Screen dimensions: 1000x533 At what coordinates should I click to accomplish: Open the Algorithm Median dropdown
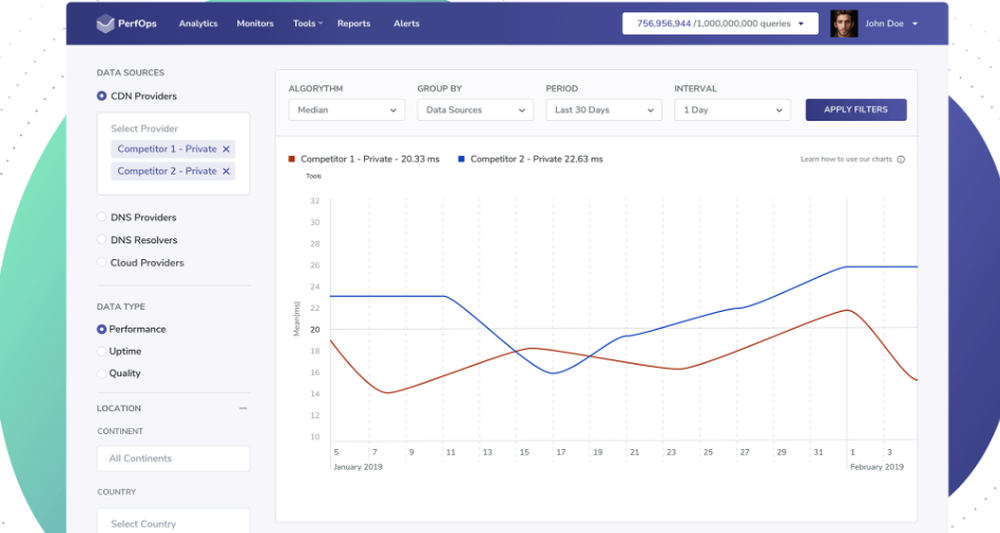point(346,110)
